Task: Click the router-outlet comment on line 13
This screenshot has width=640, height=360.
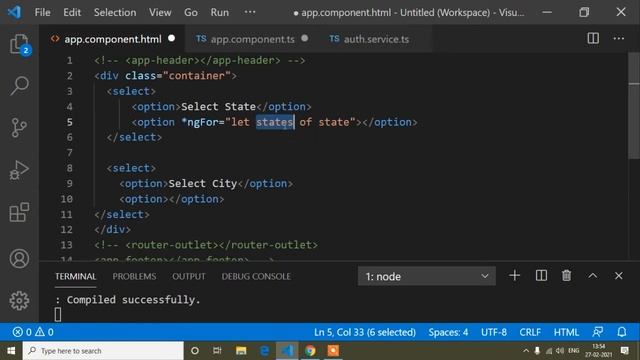Action: click(x=206, y=245)
